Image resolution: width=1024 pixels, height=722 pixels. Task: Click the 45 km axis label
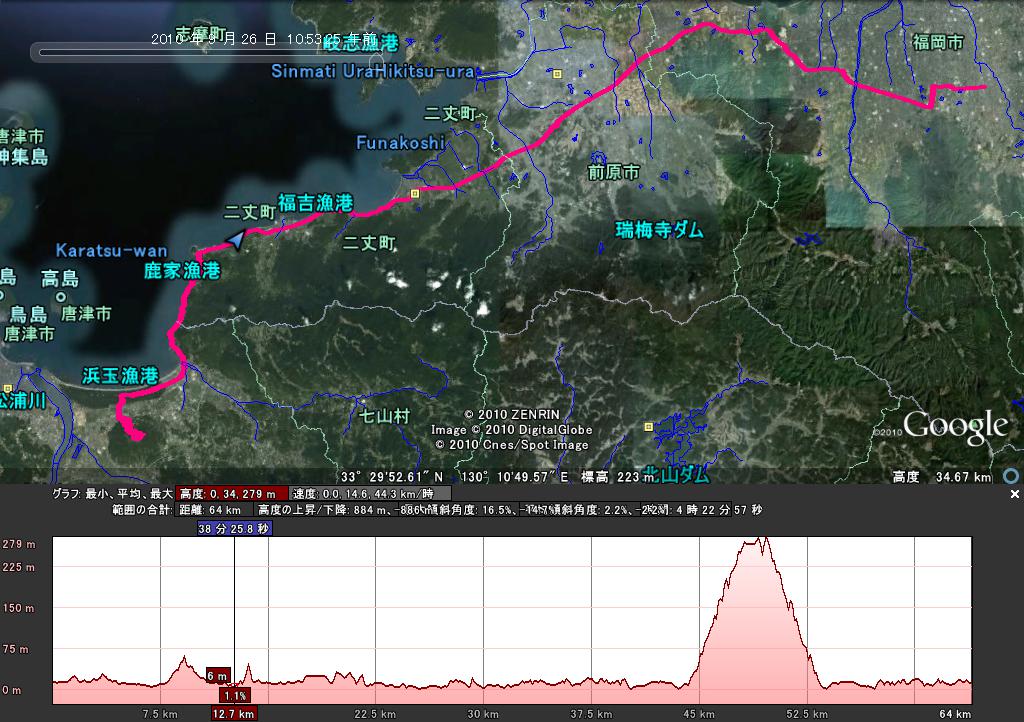coord(699,714)
